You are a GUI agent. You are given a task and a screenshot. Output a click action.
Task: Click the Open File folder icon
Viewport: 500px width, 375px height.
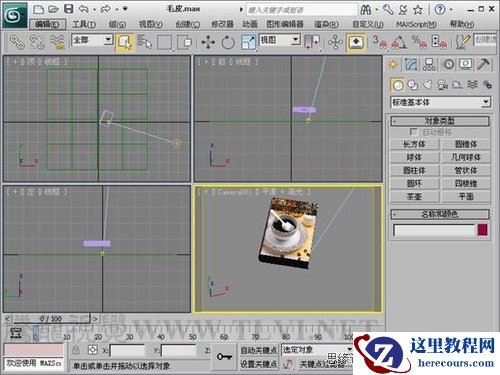(53, 9)
